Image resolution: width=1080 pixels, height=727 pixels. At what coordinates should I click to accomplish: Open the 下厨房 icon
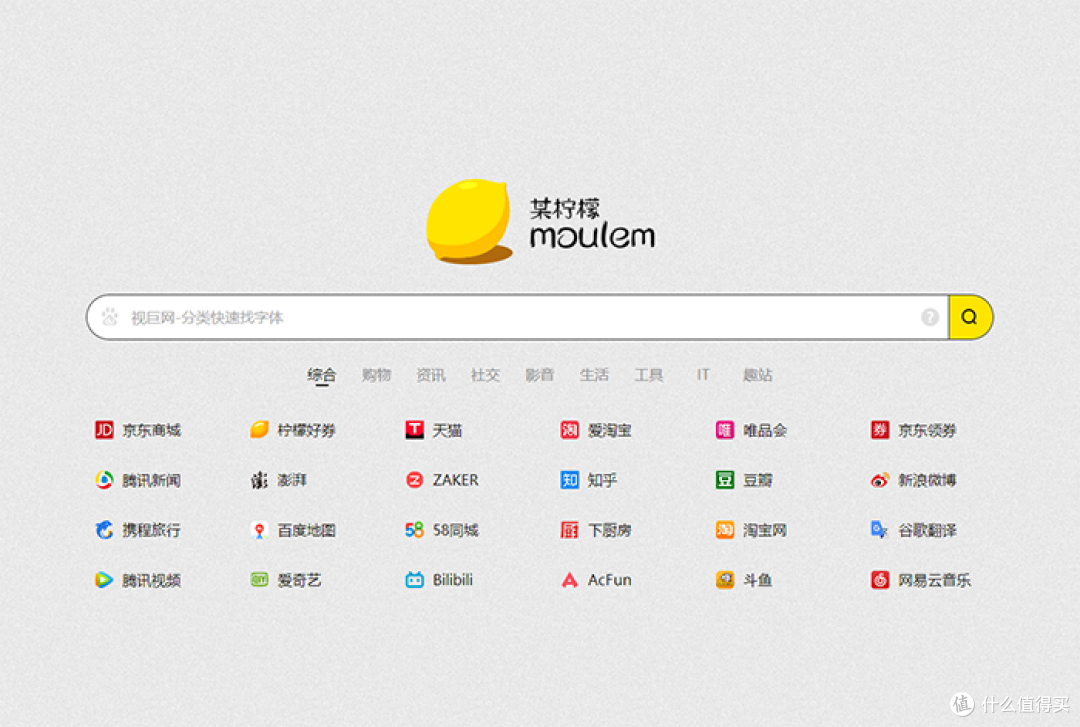point(570,530)
